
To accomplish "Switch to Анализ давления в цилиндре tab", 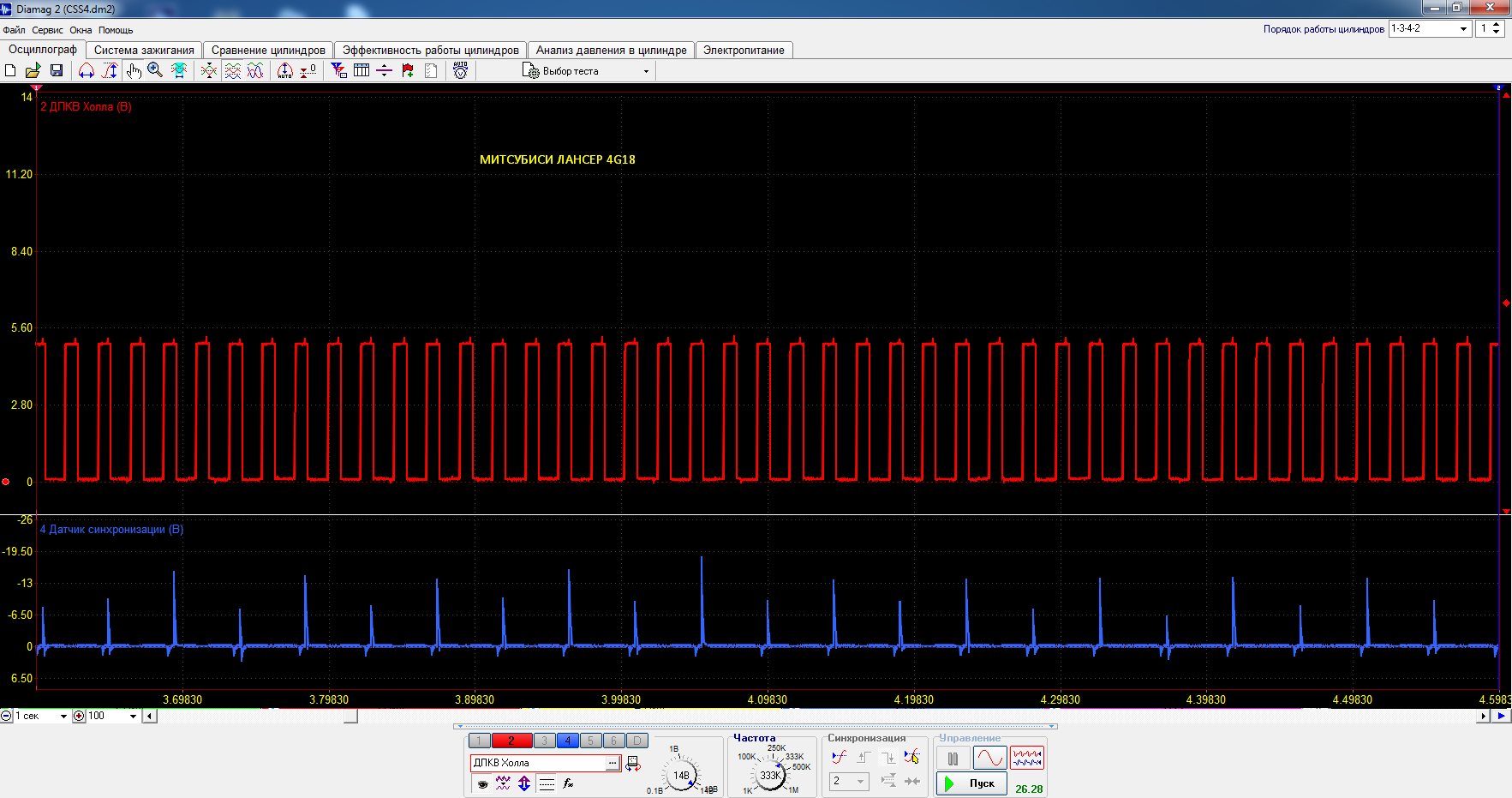I will tap(612, 51).
